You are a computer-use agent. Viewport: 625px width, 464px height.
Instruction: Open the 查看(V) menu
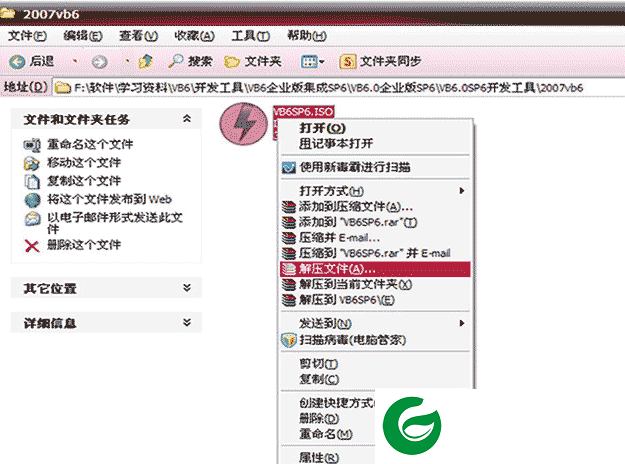click(138, 36)
